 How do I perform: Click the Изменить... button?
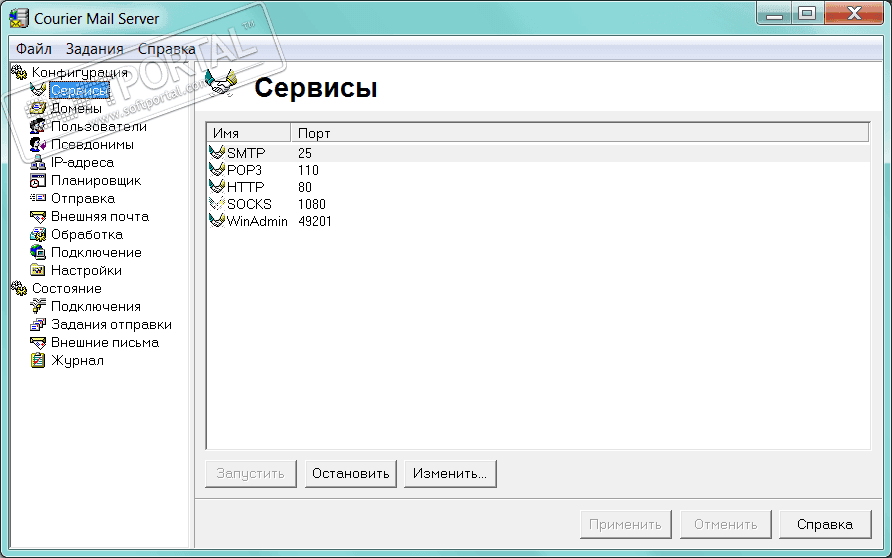(450, 473)
